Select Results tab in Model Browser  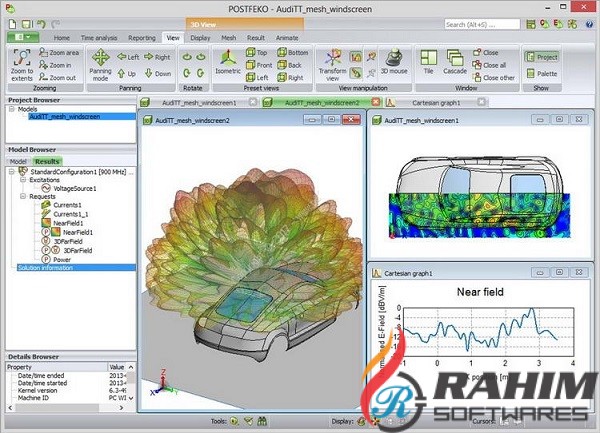47,161
